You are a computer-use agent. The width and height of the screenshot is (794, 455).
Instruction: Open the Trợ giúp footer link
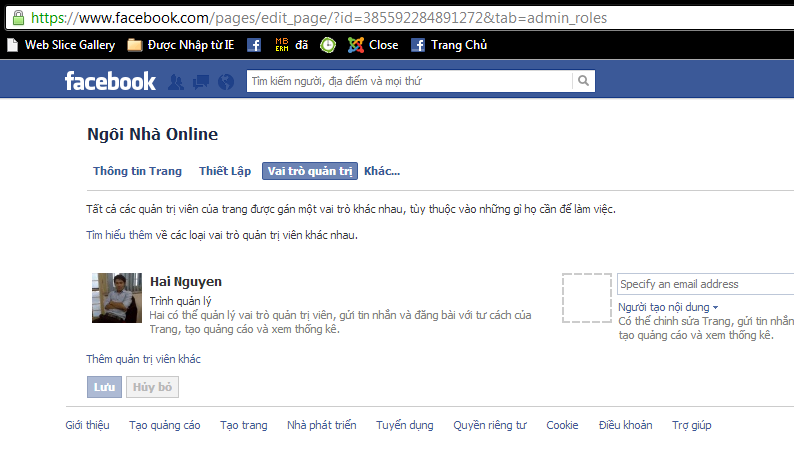coord(692,425)
